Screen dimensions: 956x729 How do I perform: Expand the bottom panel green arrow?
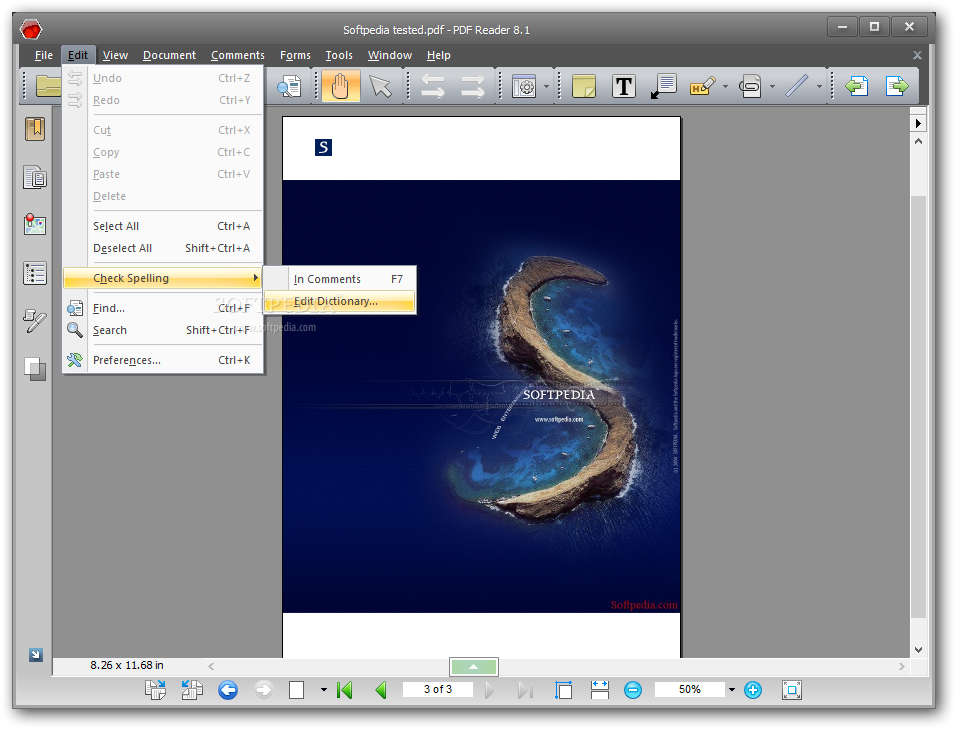474,667
